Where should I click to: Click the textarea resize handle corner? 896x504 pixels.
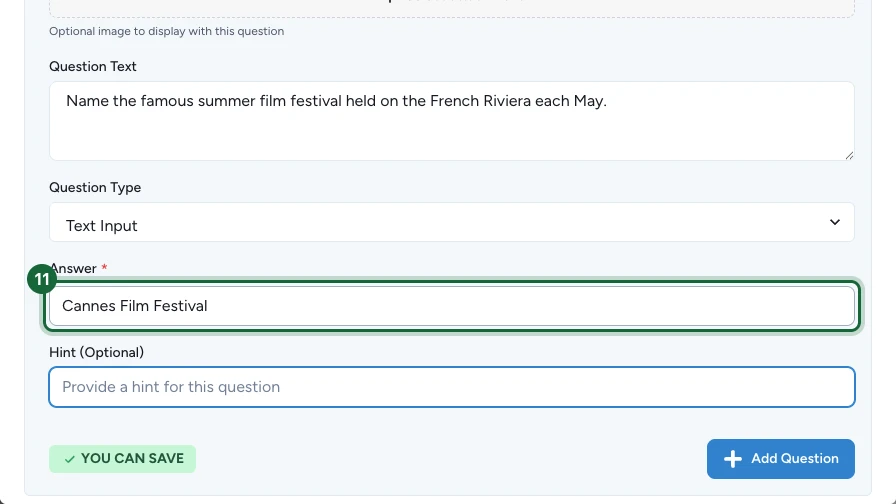coord(849,155)
